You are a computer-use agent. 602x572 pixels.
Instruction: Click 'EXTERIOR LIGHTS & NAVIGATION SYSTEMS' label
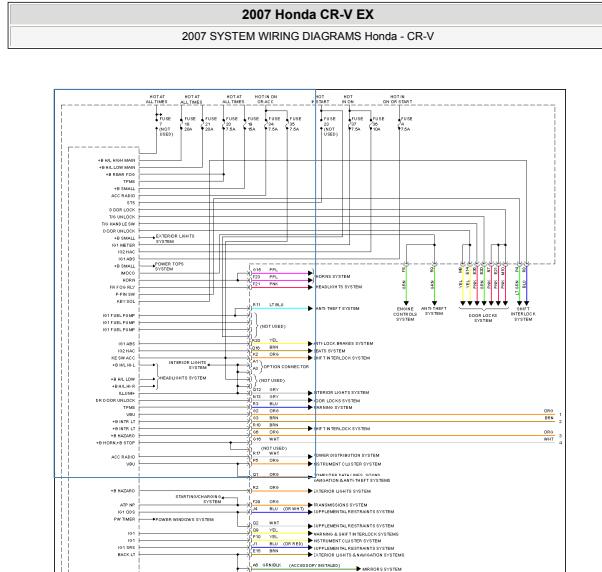359,555
